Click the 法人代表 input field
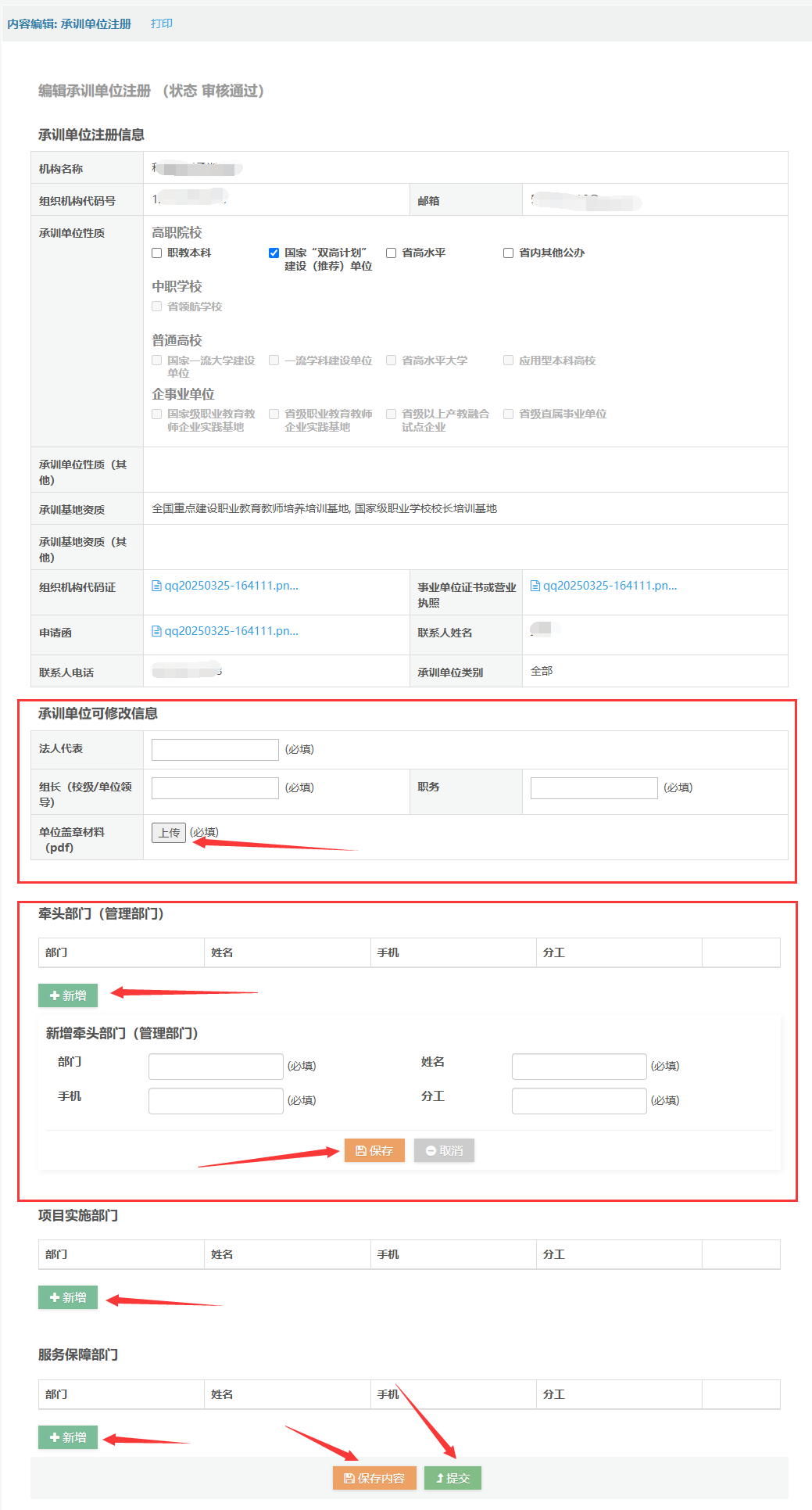The image size is (812, 1510). (x=215, y=749)
